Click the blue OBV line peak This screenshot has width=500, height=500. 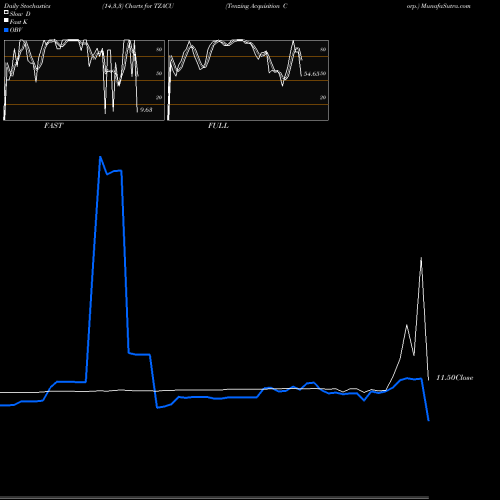100,157
